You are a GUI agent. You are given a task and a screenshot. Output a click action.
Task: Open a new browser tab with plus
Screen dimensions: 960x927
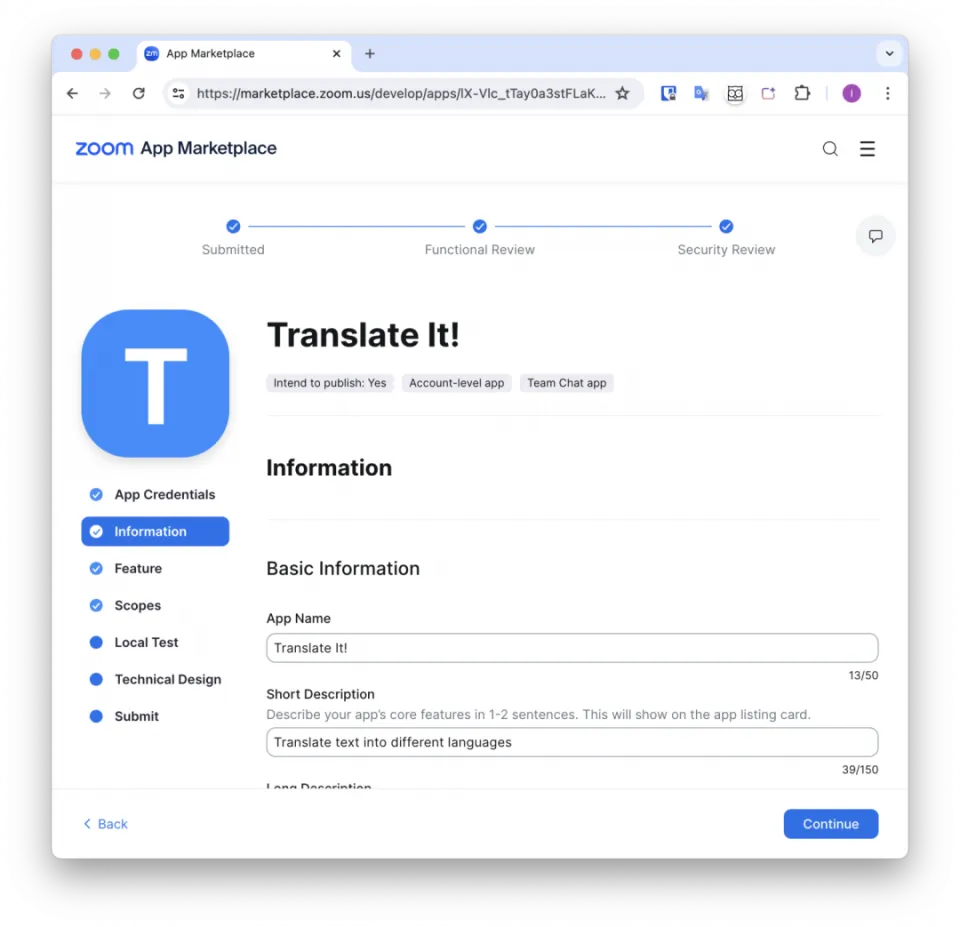370,54
